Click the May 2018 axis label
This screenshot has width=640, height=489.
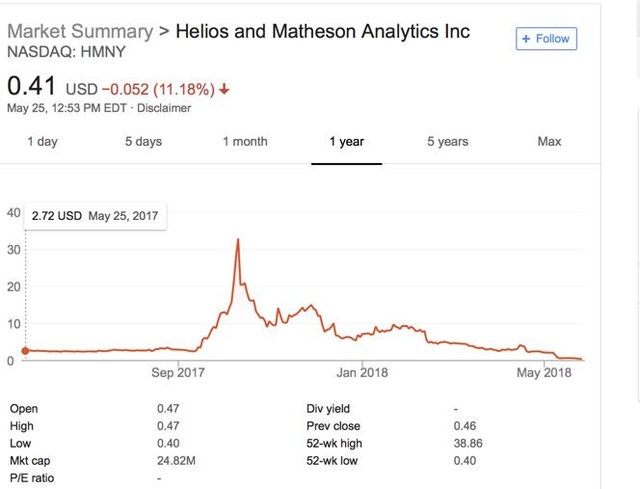[x=542, y=373]
